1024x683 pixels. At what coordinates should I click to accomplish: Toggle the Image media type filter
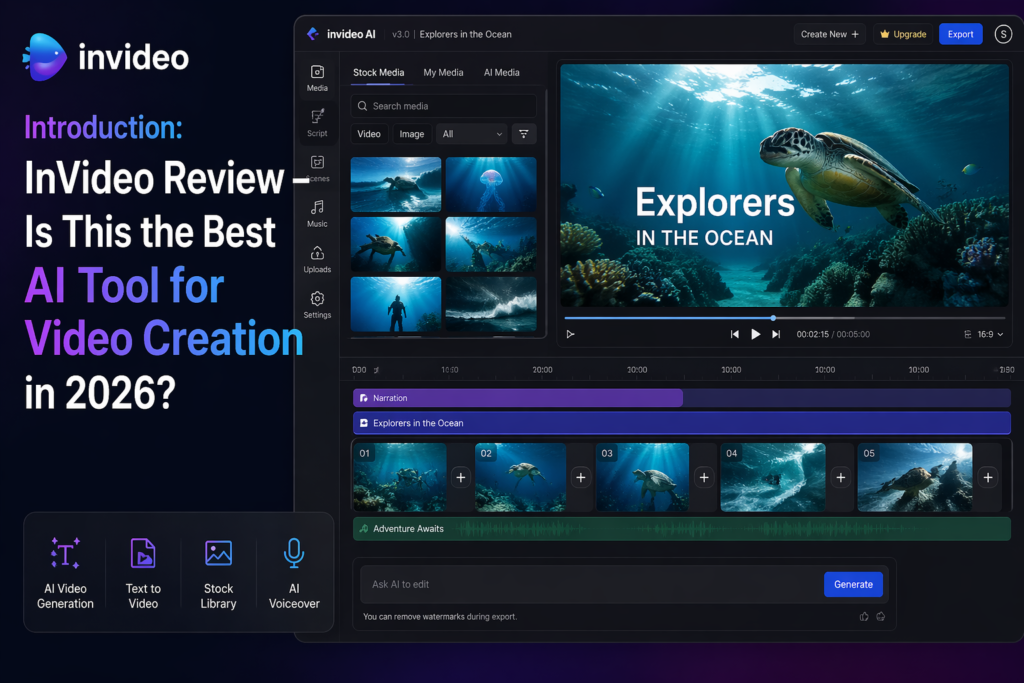click(411, 134)
